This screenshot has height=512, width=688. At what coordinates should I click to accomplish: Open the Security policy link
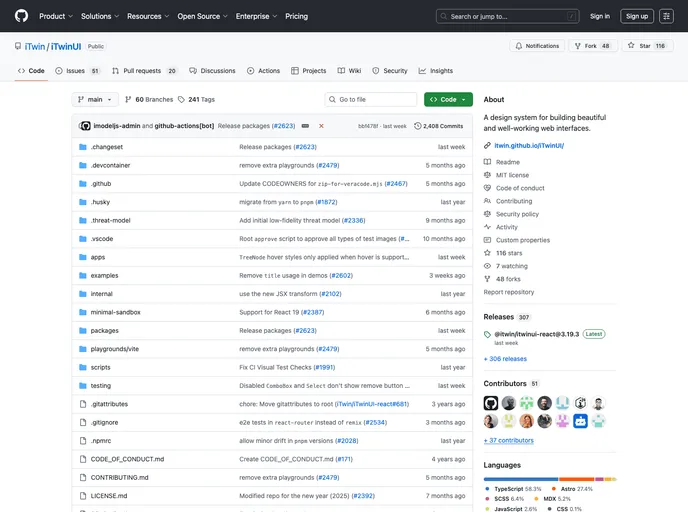(517, 214)
